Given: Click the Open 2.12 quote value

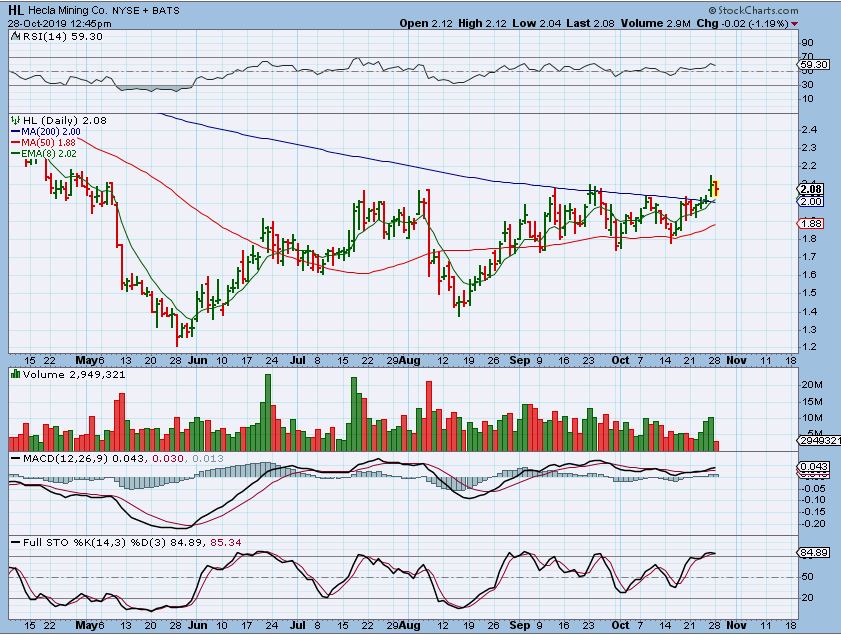Looking at the screenshot, I should coord(426,24).
